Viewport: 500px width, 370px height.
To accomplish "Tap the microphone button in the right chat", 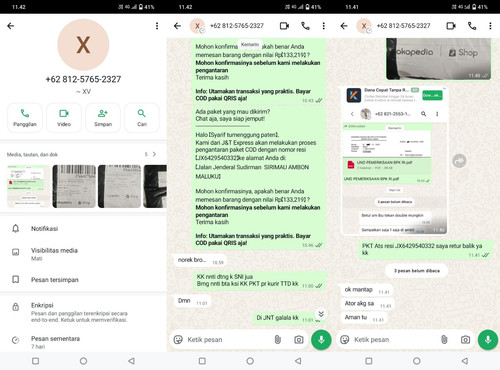I will 488,340.
